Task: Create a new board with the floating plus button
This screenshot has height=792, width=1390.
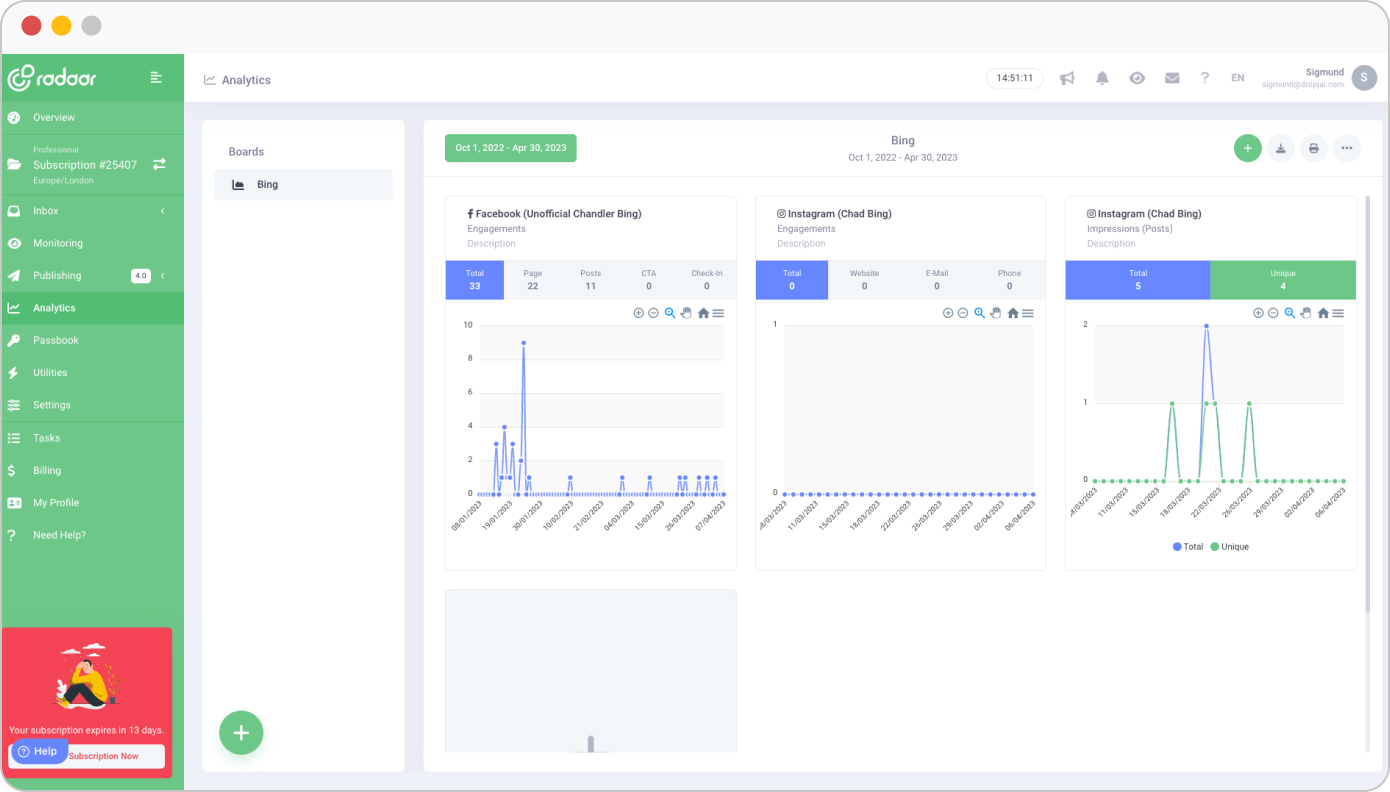Action: (x=241, y=733)
